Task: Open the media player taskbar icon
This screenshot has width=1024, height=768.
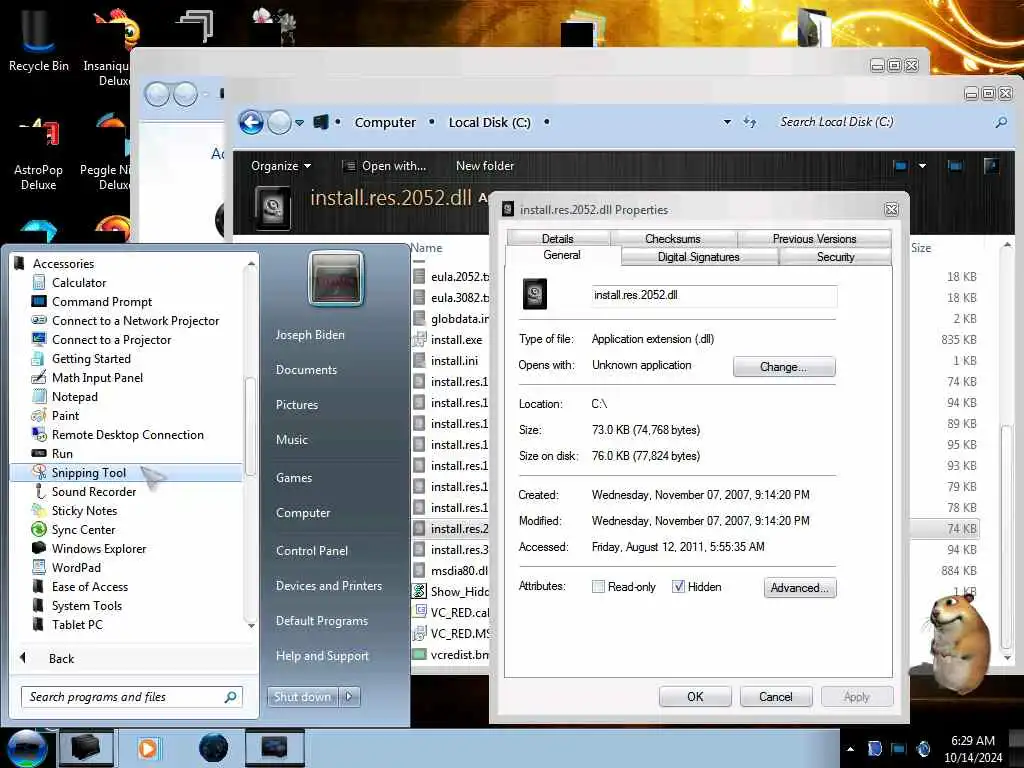Action: (148, 748)
